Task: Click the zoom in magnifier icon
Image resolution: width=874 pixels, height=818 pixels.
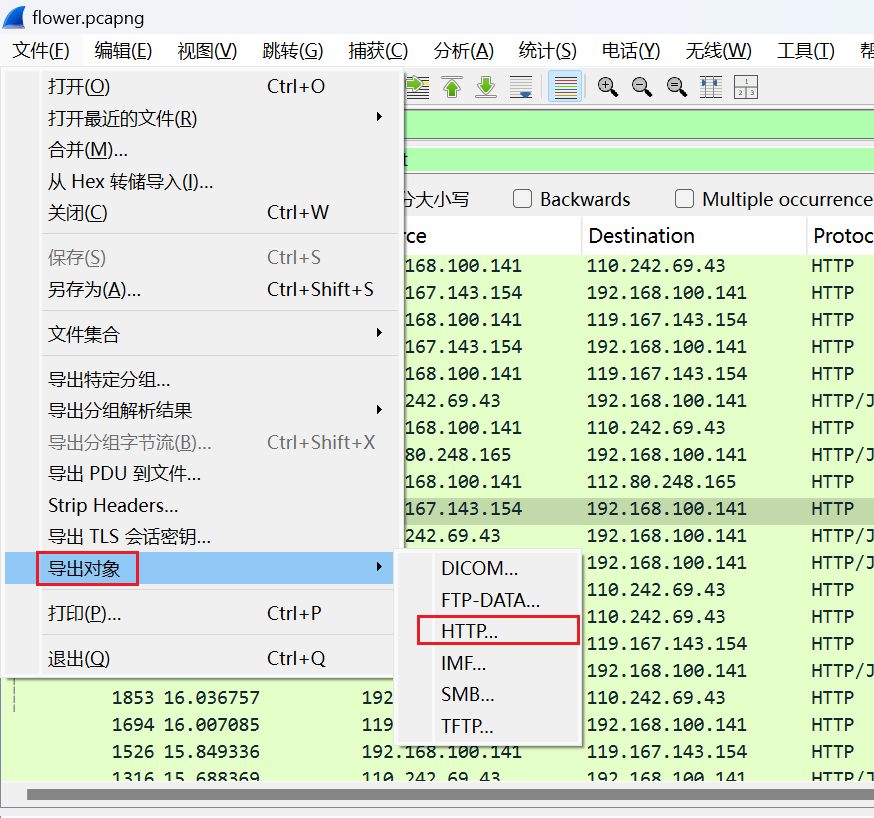Action: [x=608, y=88]
